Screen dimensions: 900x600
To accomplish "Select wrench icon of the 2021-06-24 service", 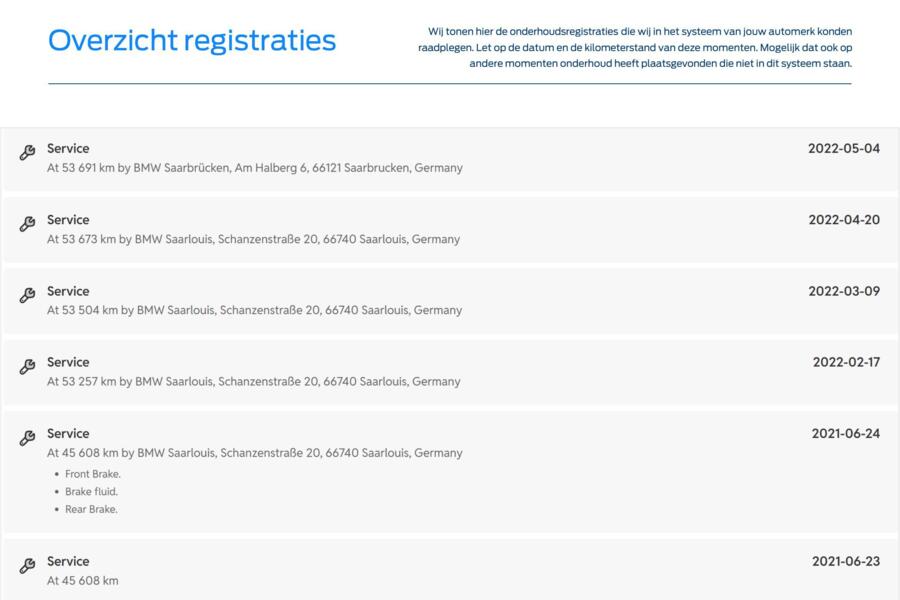I will point(27,438).
